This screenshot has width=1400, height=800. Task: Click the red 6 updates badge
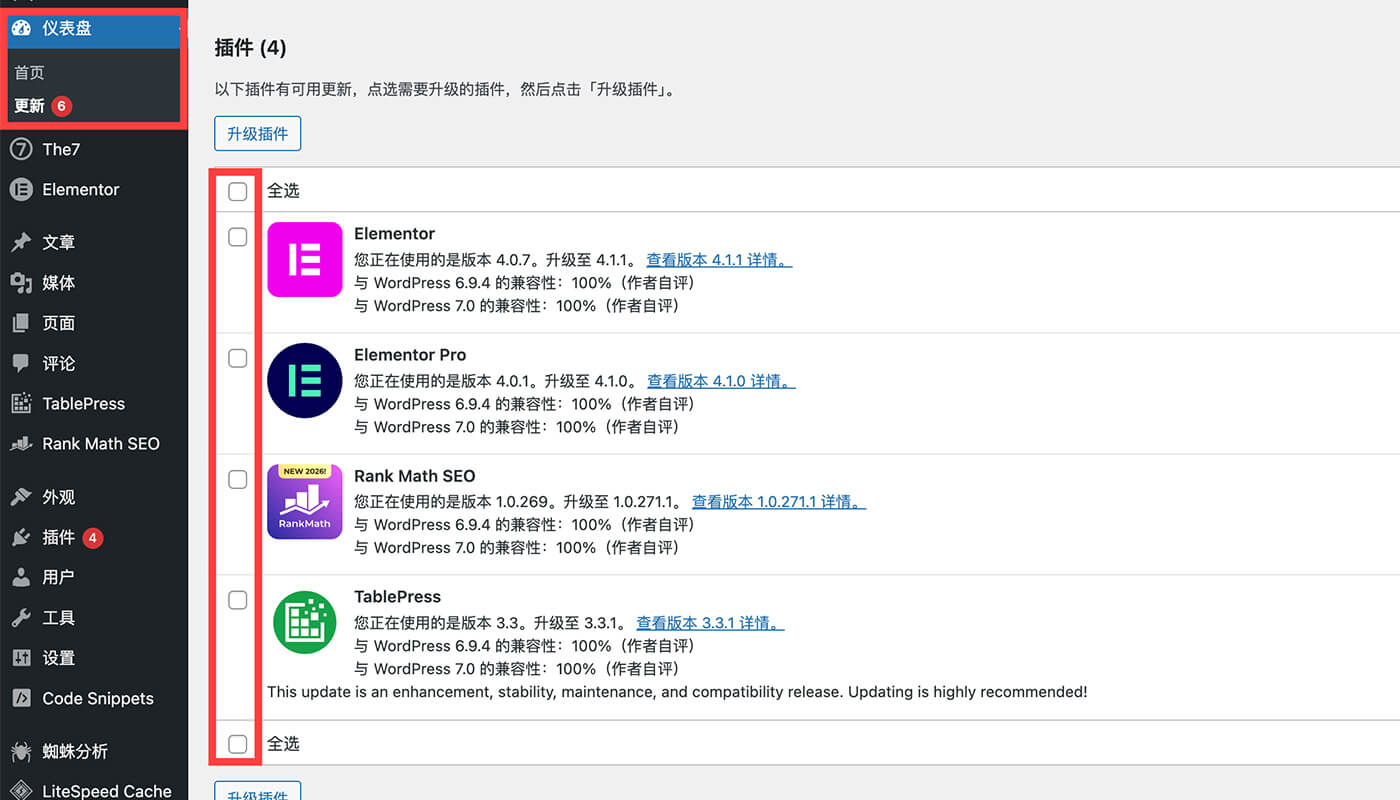[62, 105]
